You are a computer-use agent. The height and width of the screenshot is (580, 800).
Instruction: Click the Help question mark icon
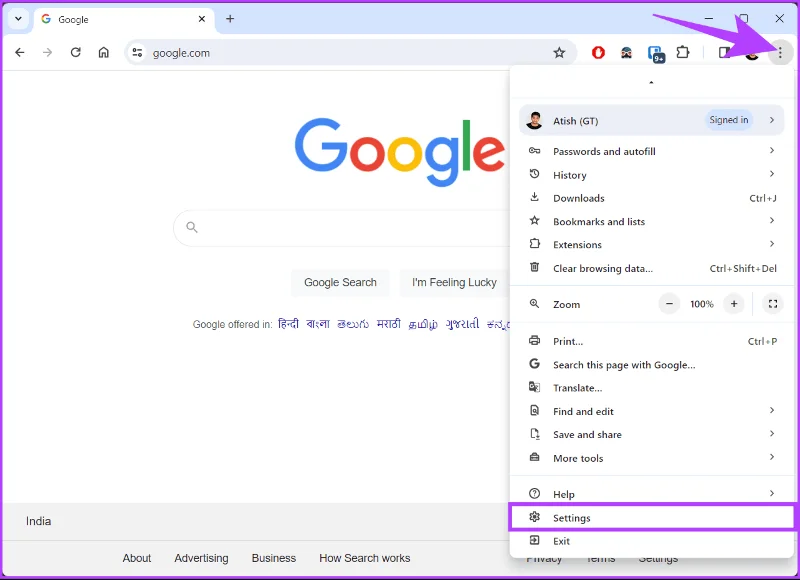pyautogui.click(x=534, y=493)
